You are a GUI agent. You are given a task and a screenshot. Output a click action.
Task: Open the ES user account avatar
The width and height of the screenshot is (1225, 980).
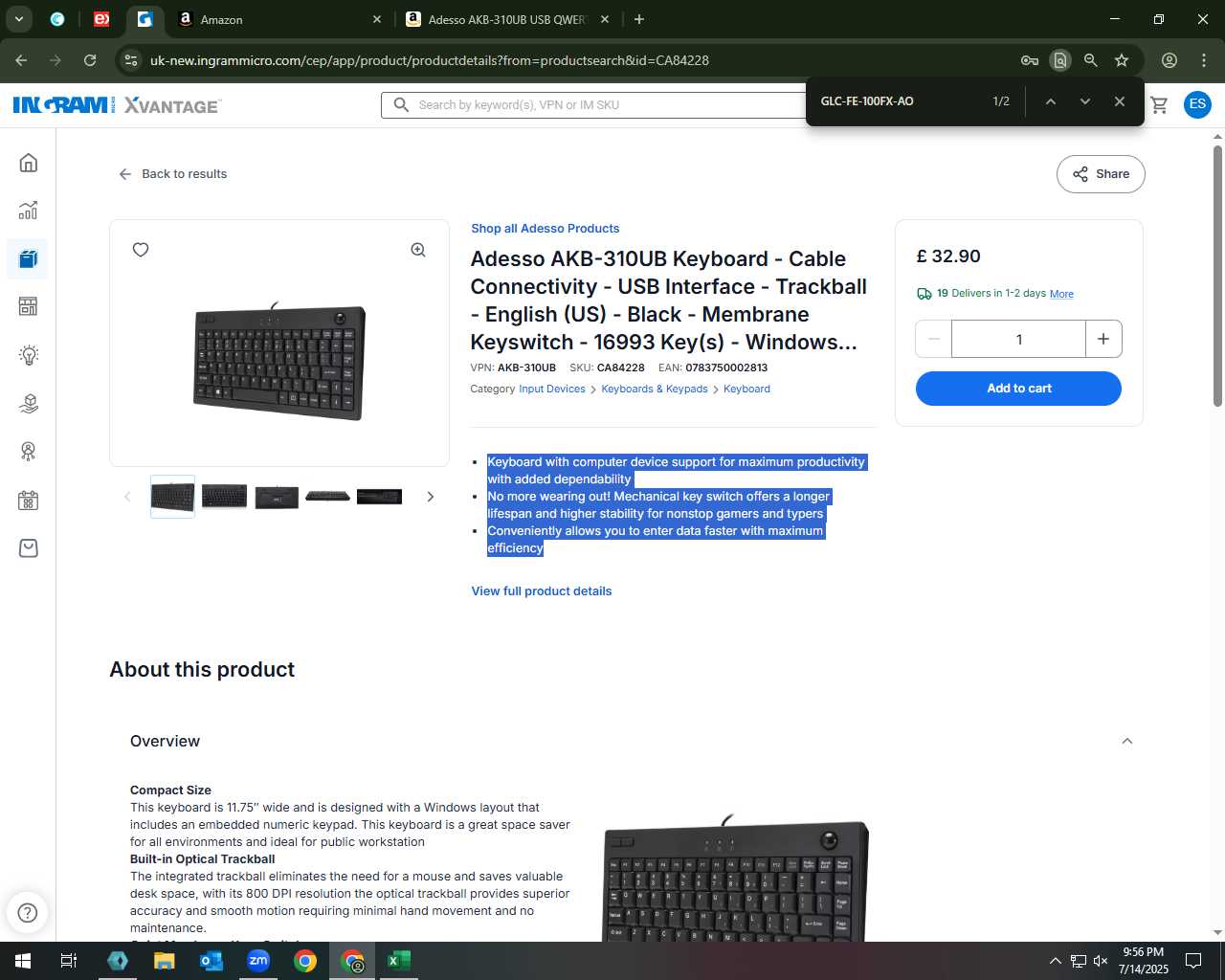[1197, 104]
